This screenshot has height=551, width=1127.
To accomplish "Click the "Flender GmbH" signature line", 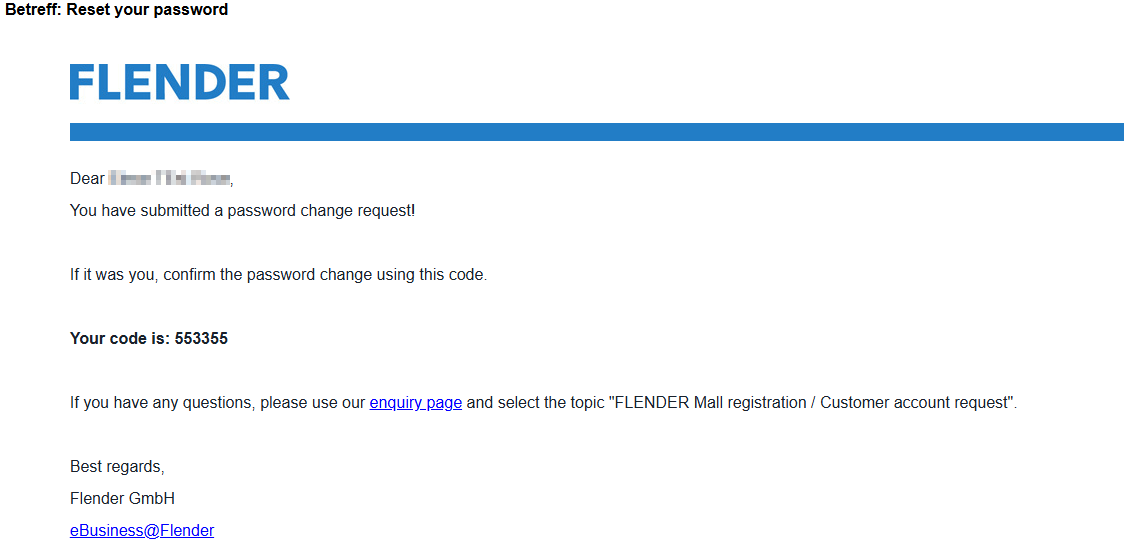I will pos(122,499).
